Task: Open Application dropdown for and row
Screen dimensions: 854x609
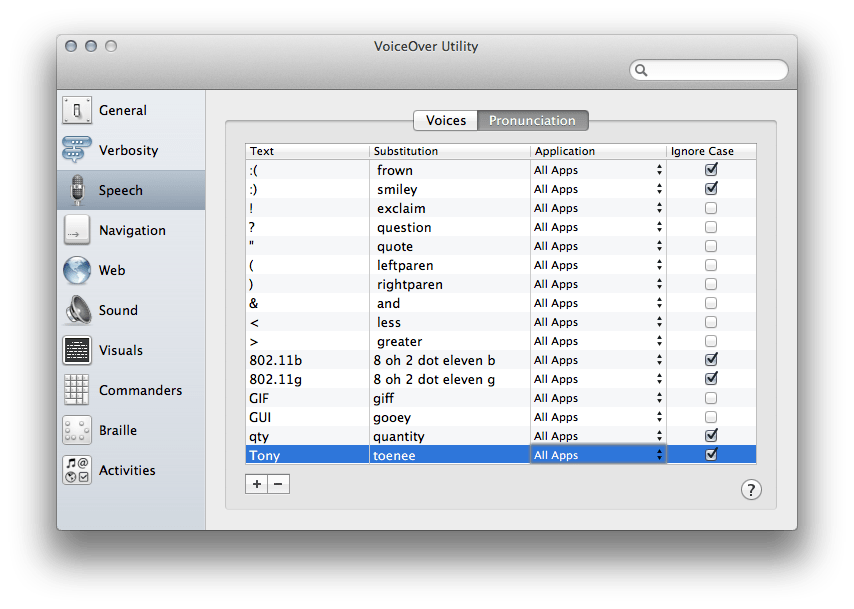Action: point(598,303)
